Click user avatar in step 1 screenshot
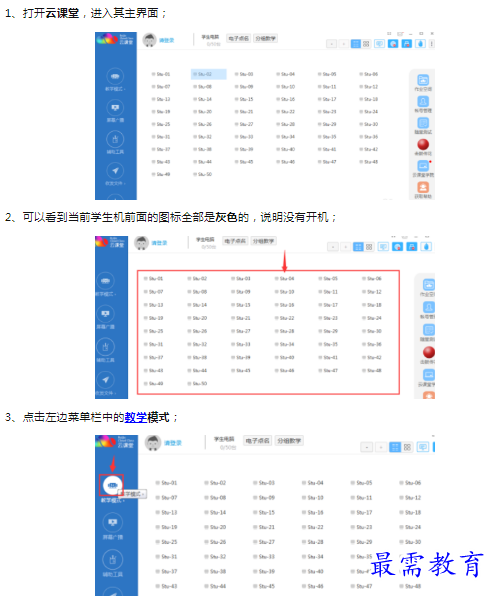The image size is (492, 596). pyautogui.click(x=149, y=40)
